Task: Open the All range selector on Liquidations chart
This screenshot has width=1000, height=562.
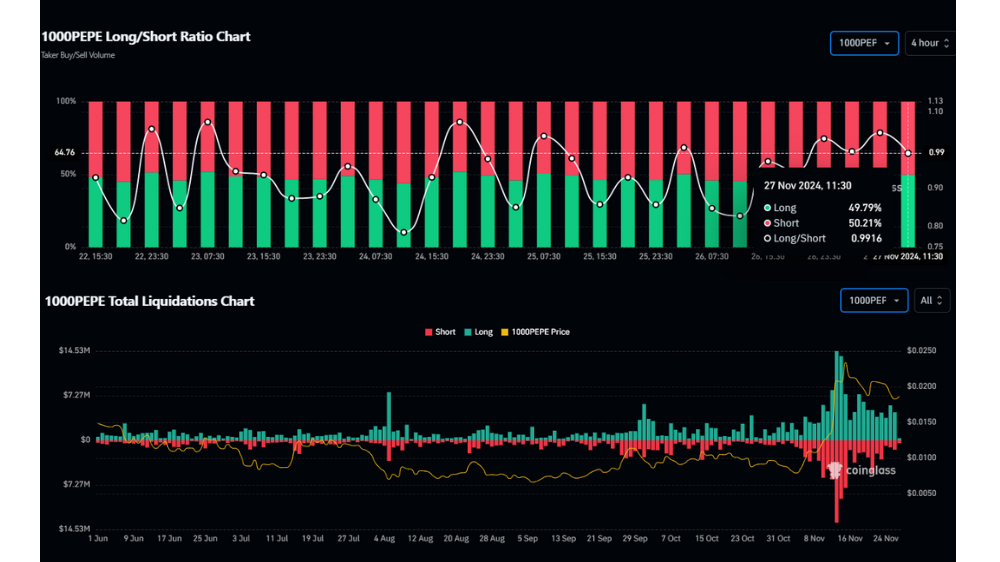Action: pos(932,300)
